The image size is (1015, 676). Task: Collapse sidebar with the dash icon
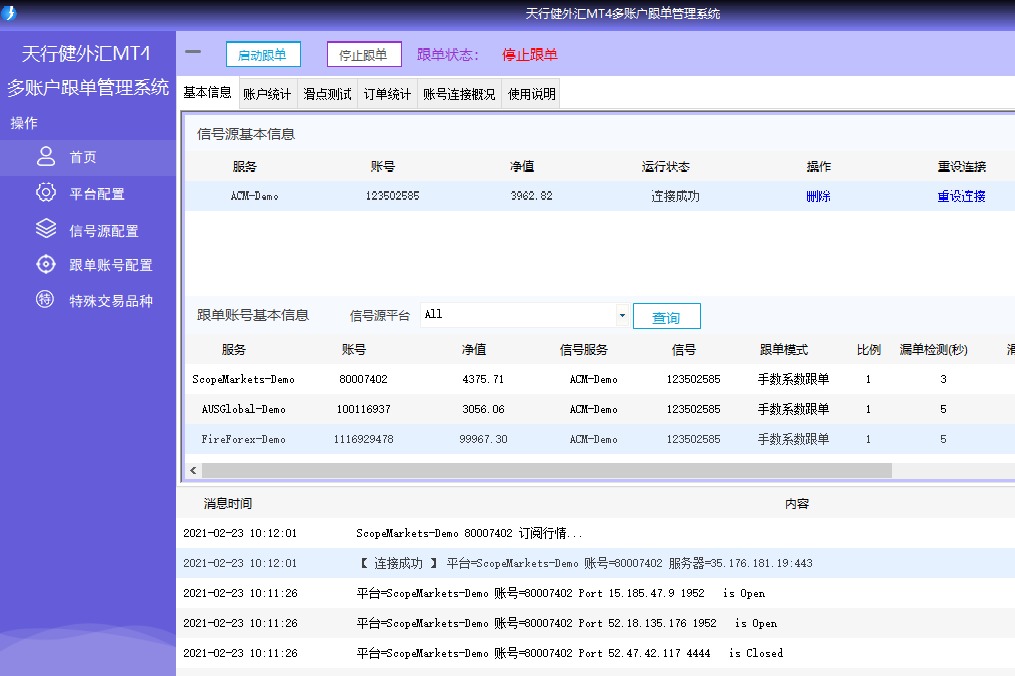[x=193, y=53]
